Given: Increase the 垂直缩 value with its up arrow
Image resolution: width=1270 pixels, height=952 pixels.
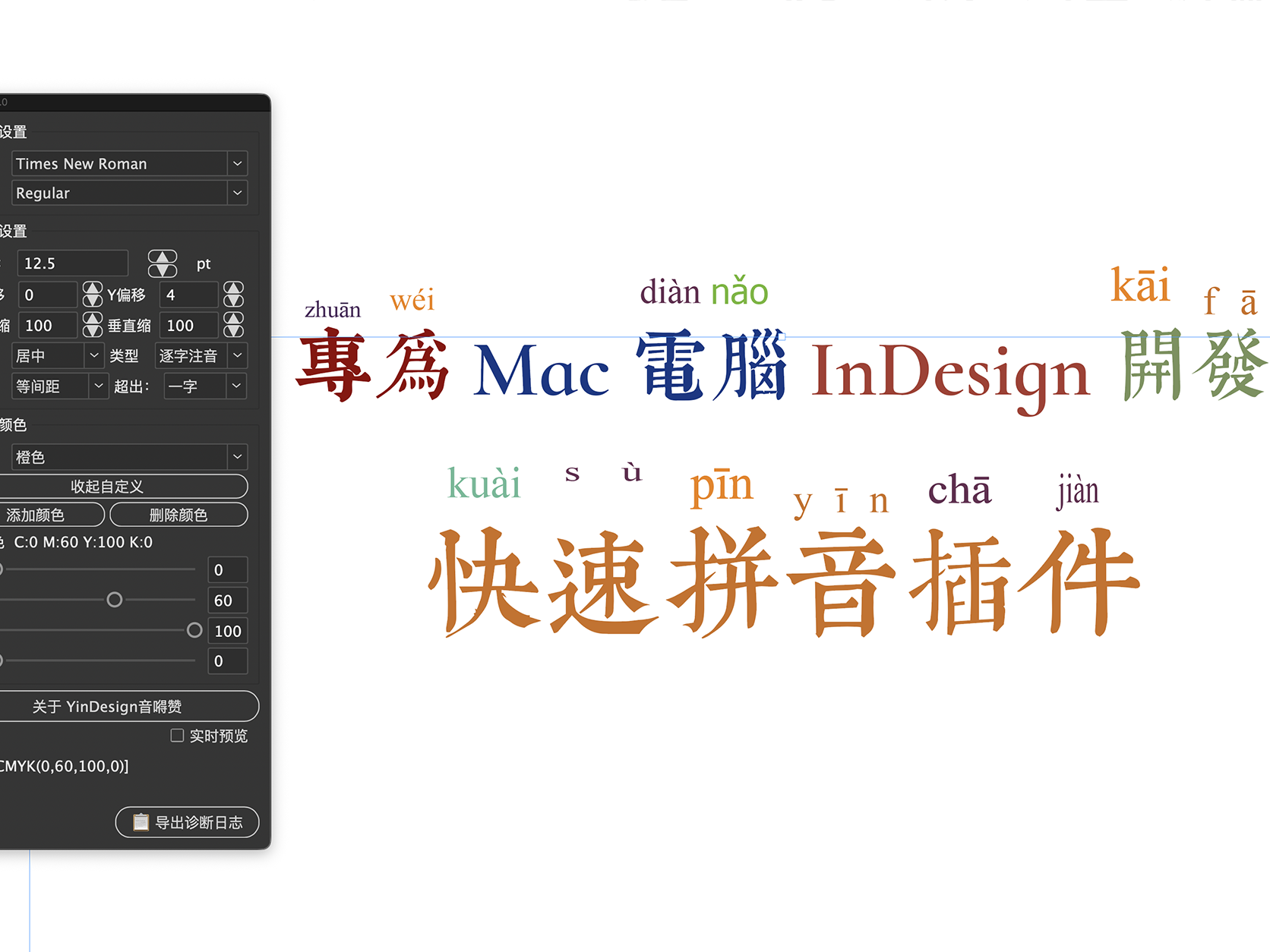Looking at the screenshot, I should (234, 318).
